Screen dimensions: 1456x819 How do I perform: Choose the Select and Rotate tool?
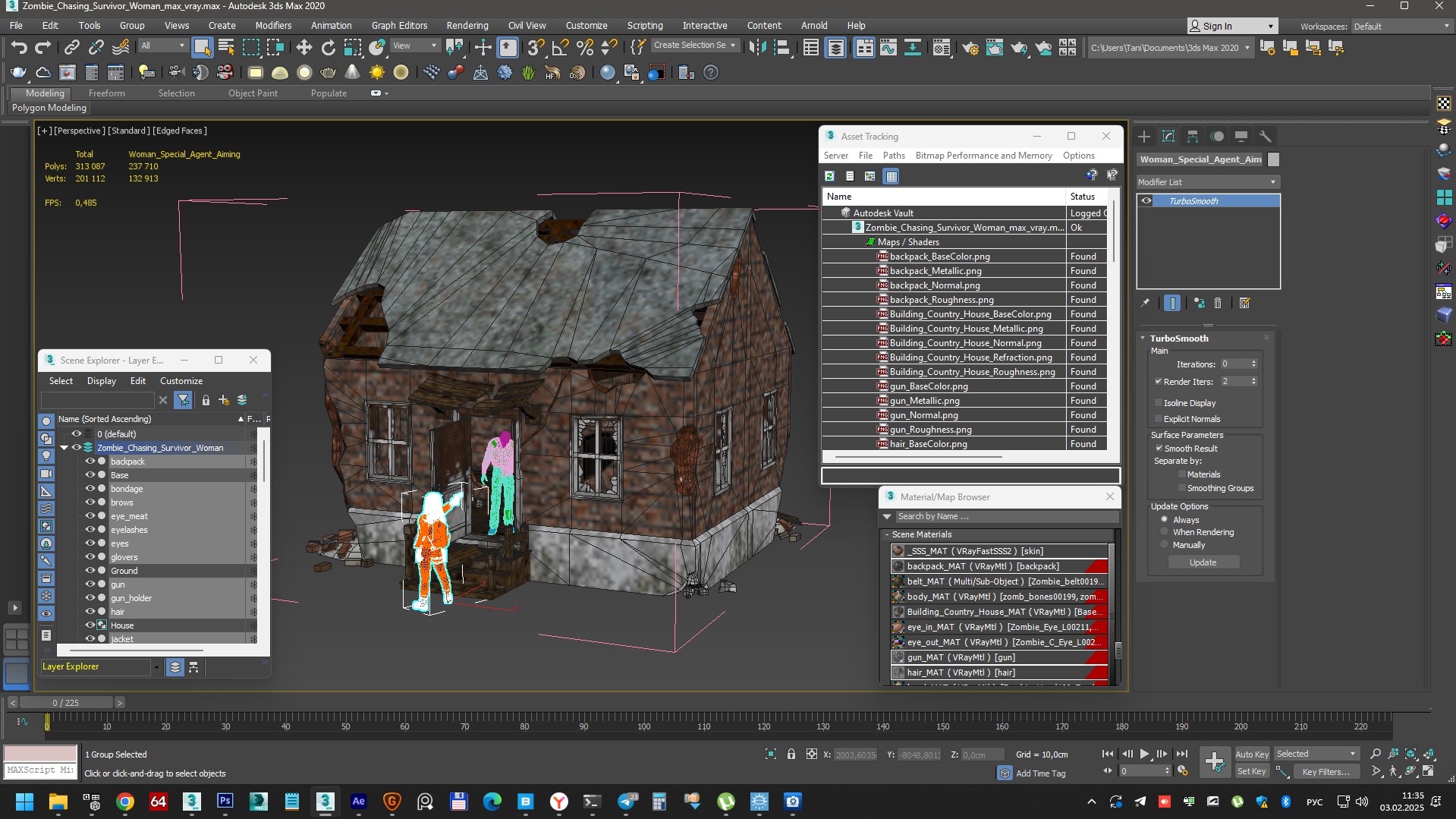click(x=329, y=47)
